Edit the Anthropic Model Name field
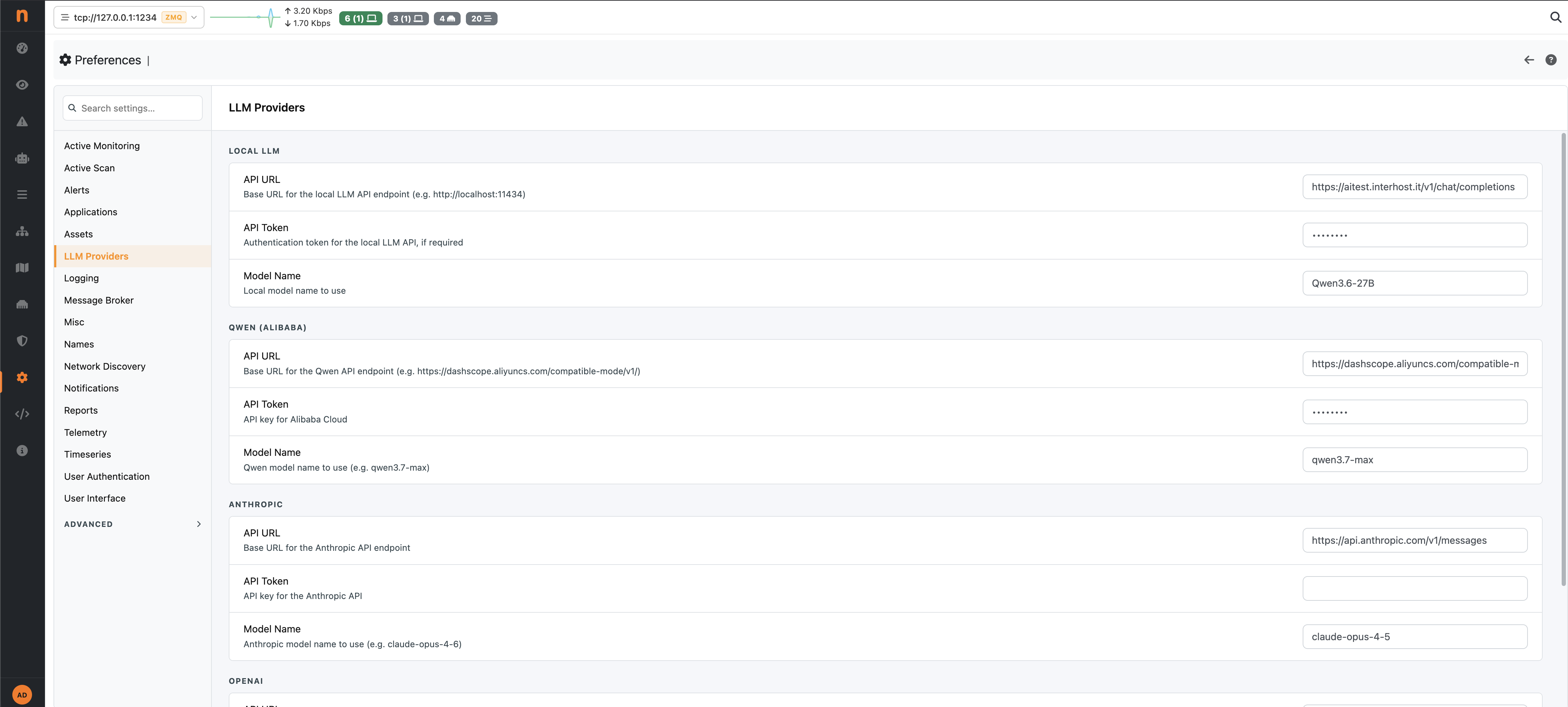1568x707 pixels. 1414,636
